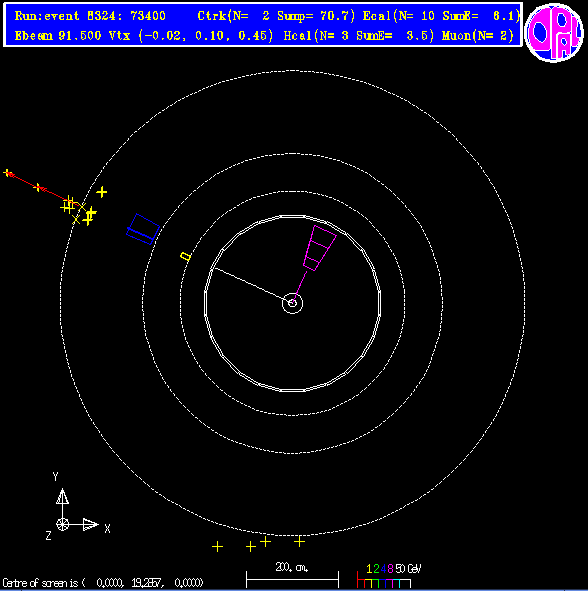Click the isolated yellow muon hit cross
588x591 pixels.
coord(101,192)
